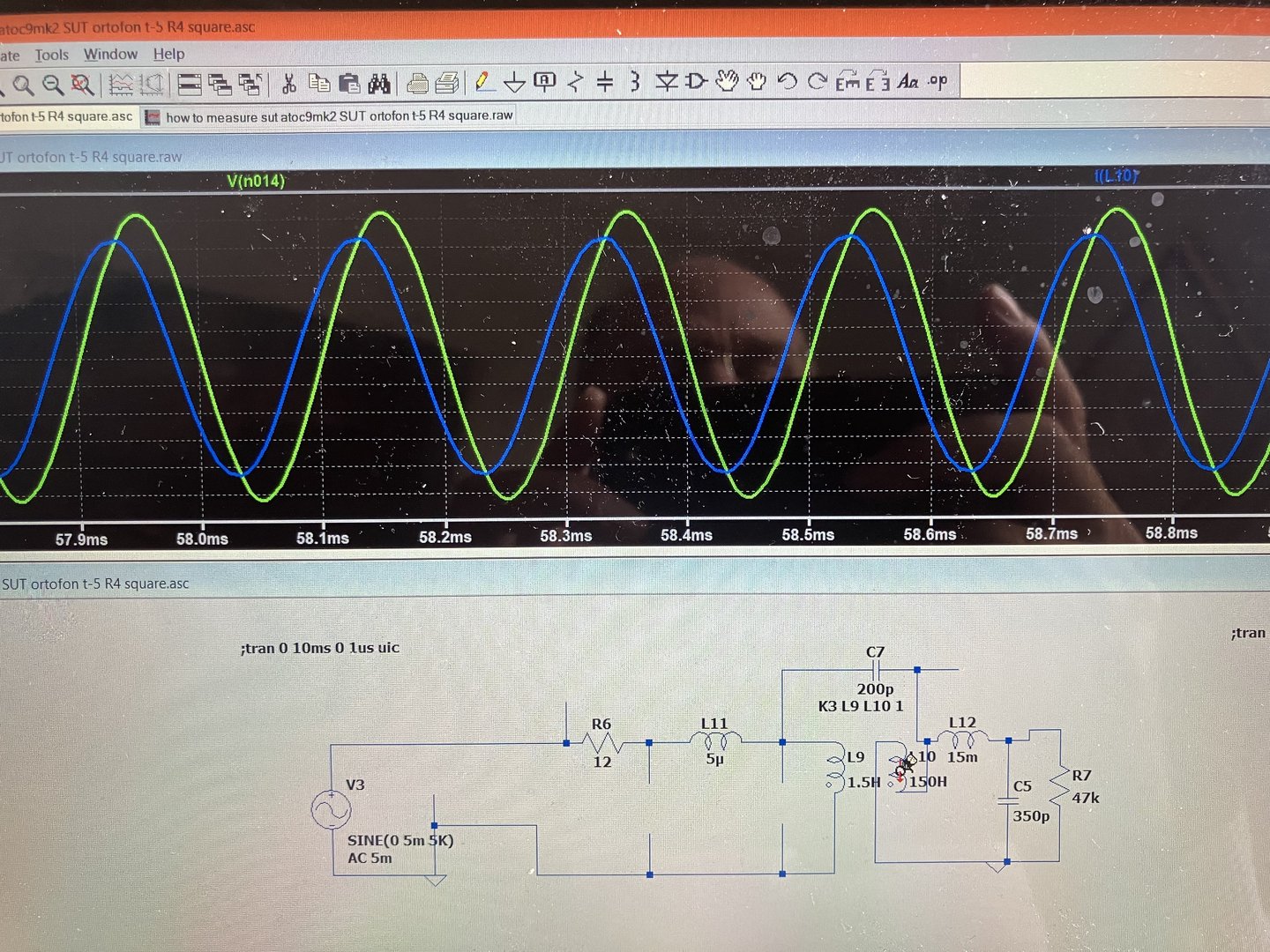Image resolution: width=1270 pixels, height=952 pixels.
Task: Click the V3 sine voltage source
Action: coord(332,809)
